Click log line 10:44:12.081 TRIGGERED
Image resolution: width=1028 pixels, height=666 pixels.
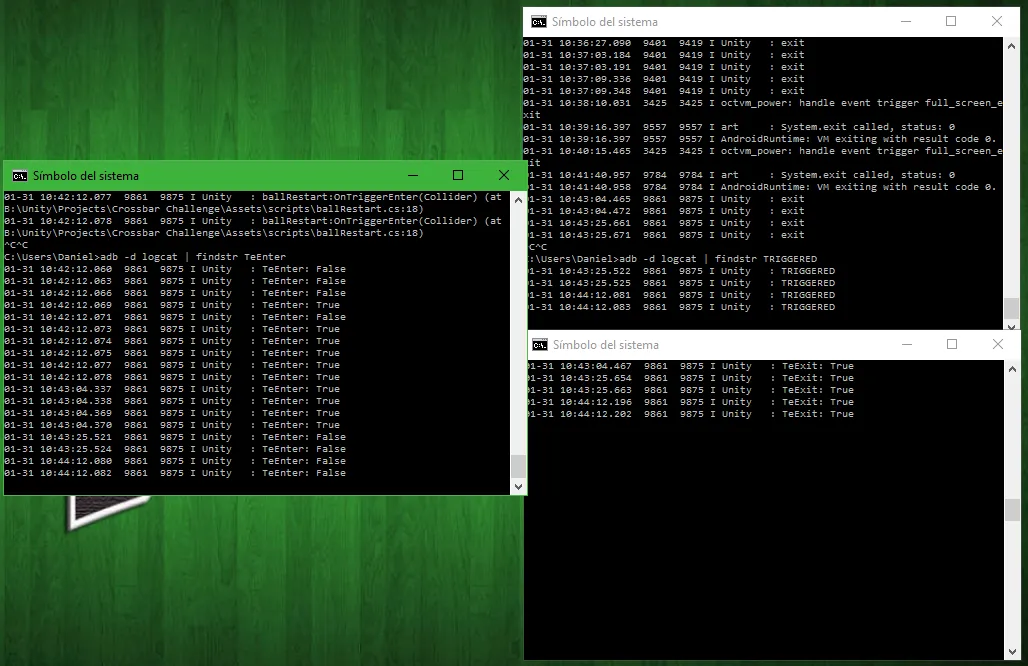click(682, 295)
